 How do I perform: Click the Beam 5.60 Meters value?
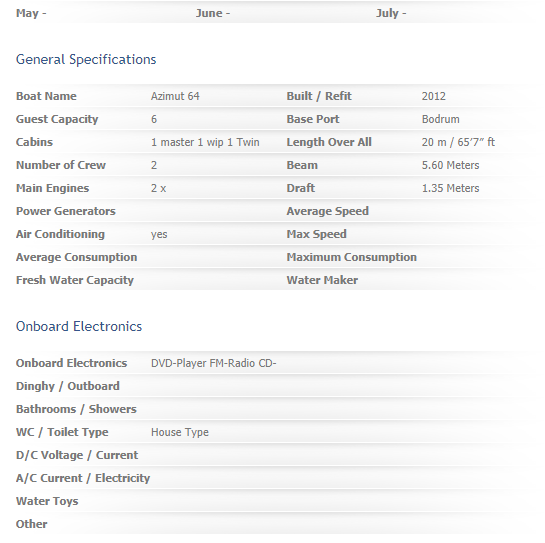click(450, 165)
